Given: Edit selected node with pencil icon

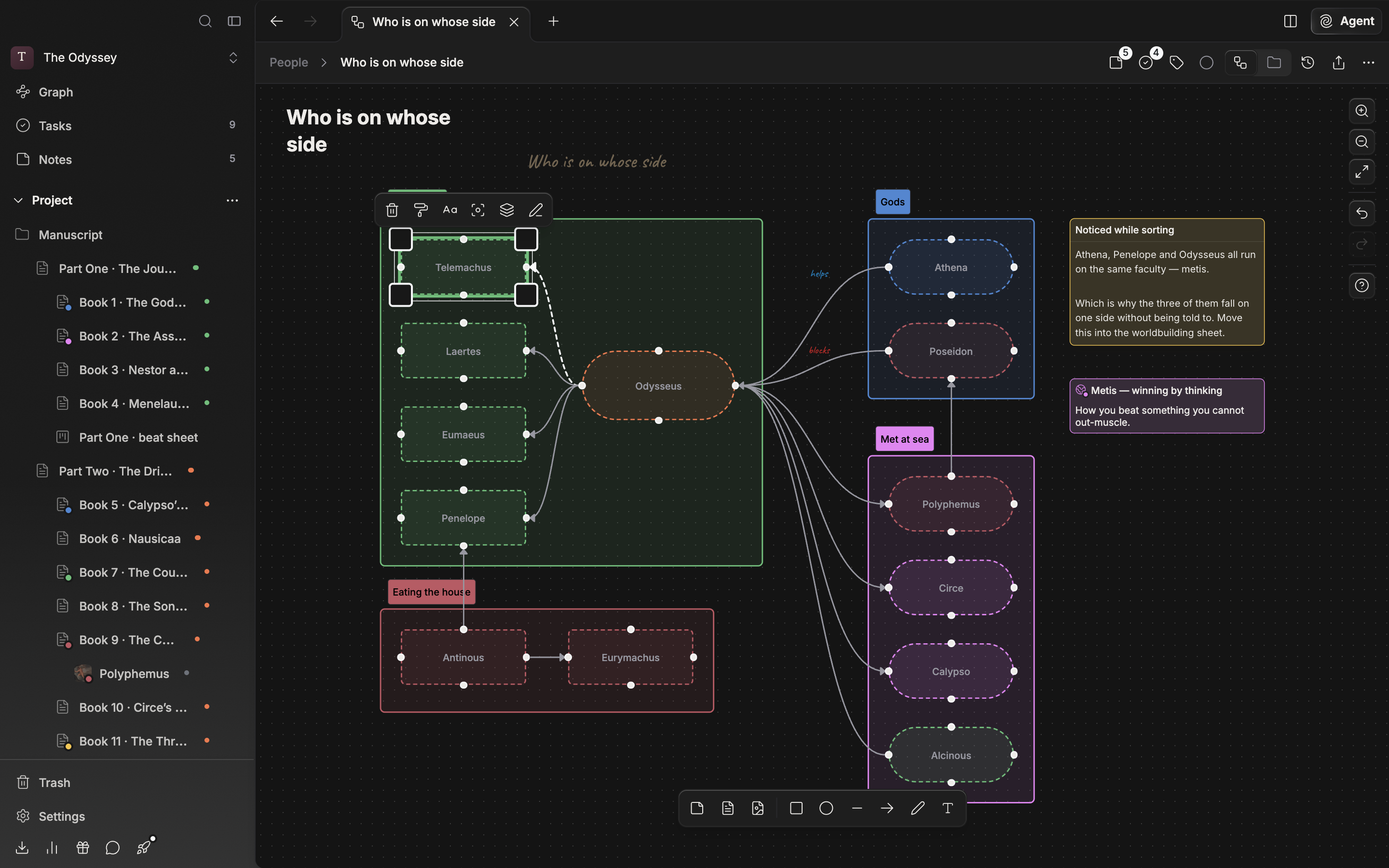Looking at the screenshot, I should point(535,210).
